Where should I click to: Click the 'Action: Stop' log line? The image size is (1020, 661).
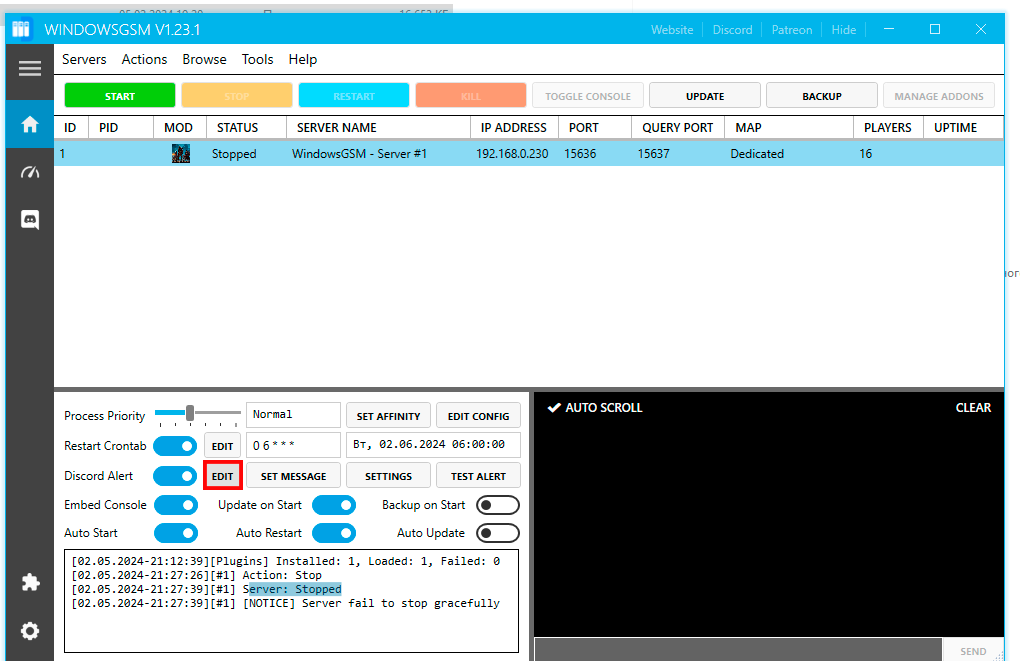point(196,575)
